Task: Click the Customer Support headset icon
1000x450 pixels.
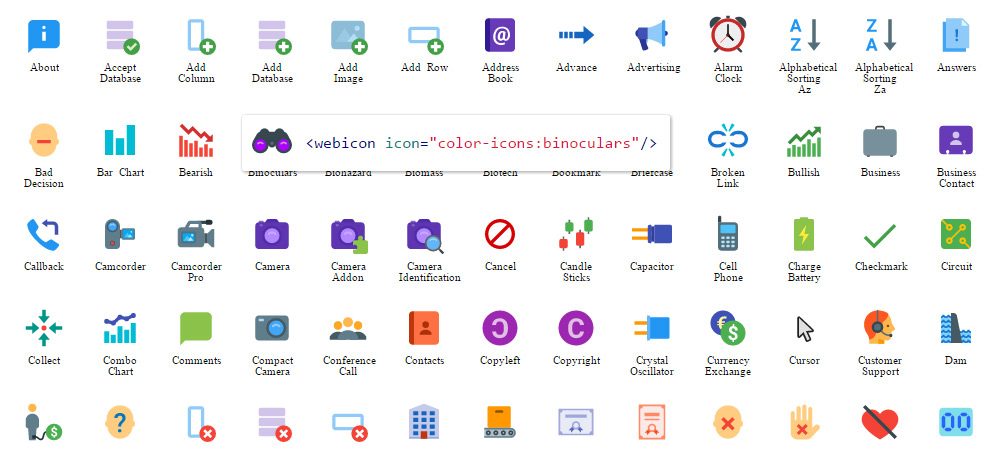Action: click(879, 328)
